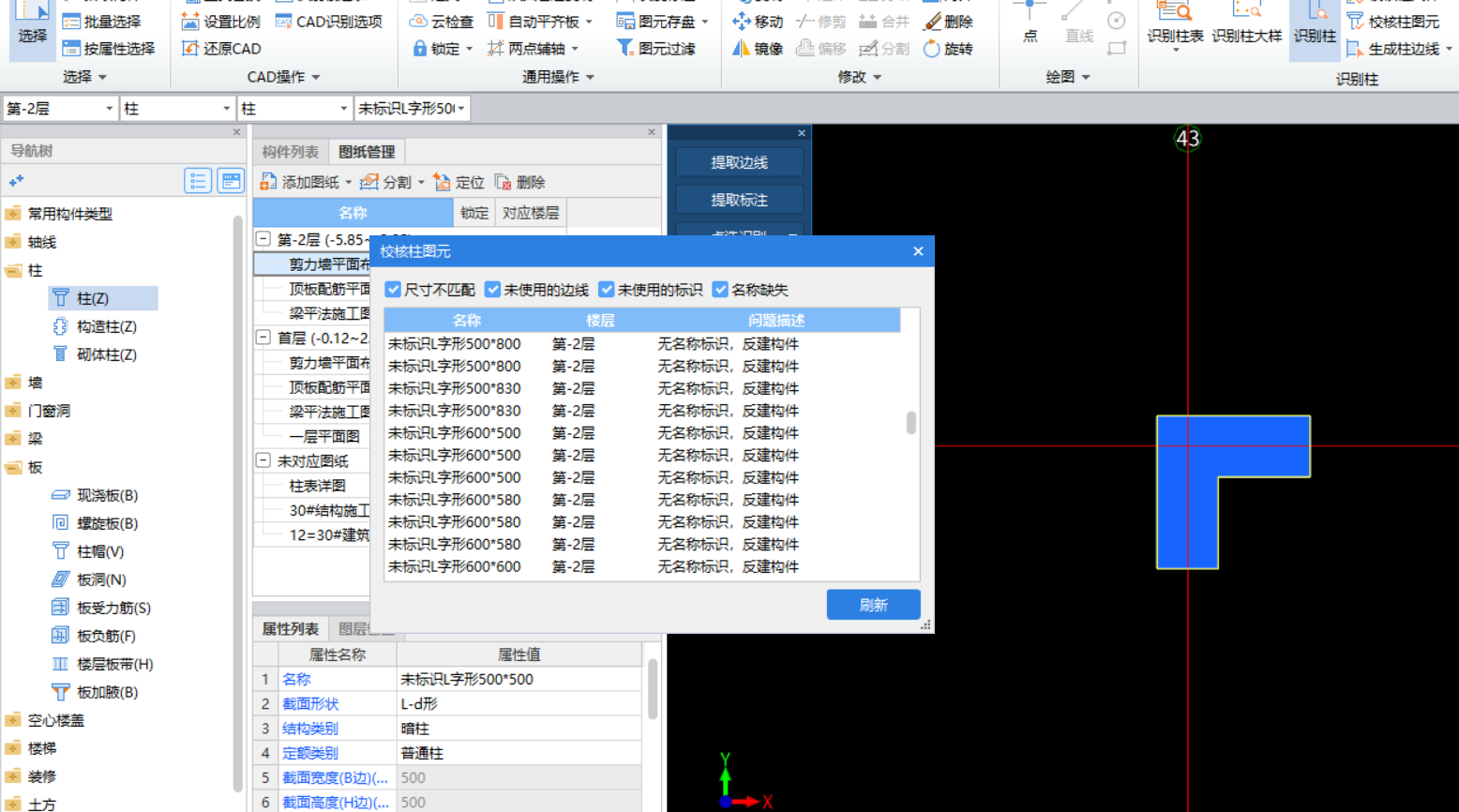Viewport: 1459px width, 812px height.
Task: Expand the 墙 category in the navigation tree
Action: [x=13, y=383]
